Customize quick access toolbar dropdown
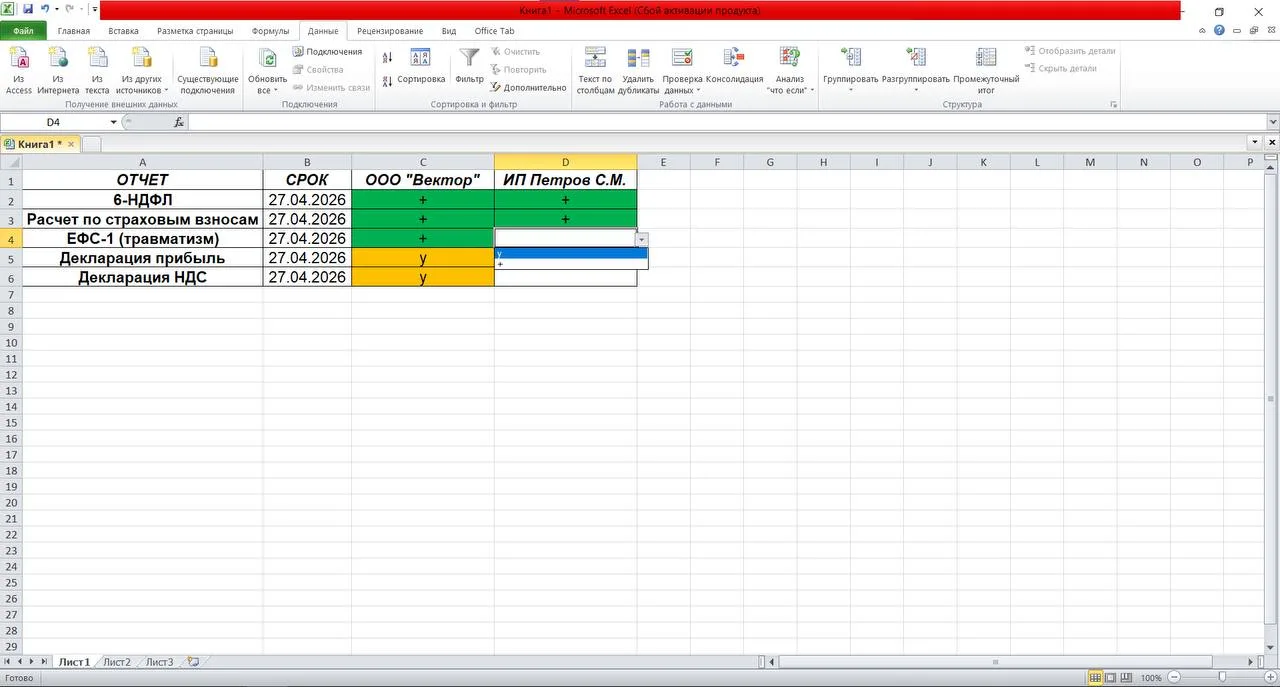Screen dimensions: 1280x687 click(x=94, y=9)
